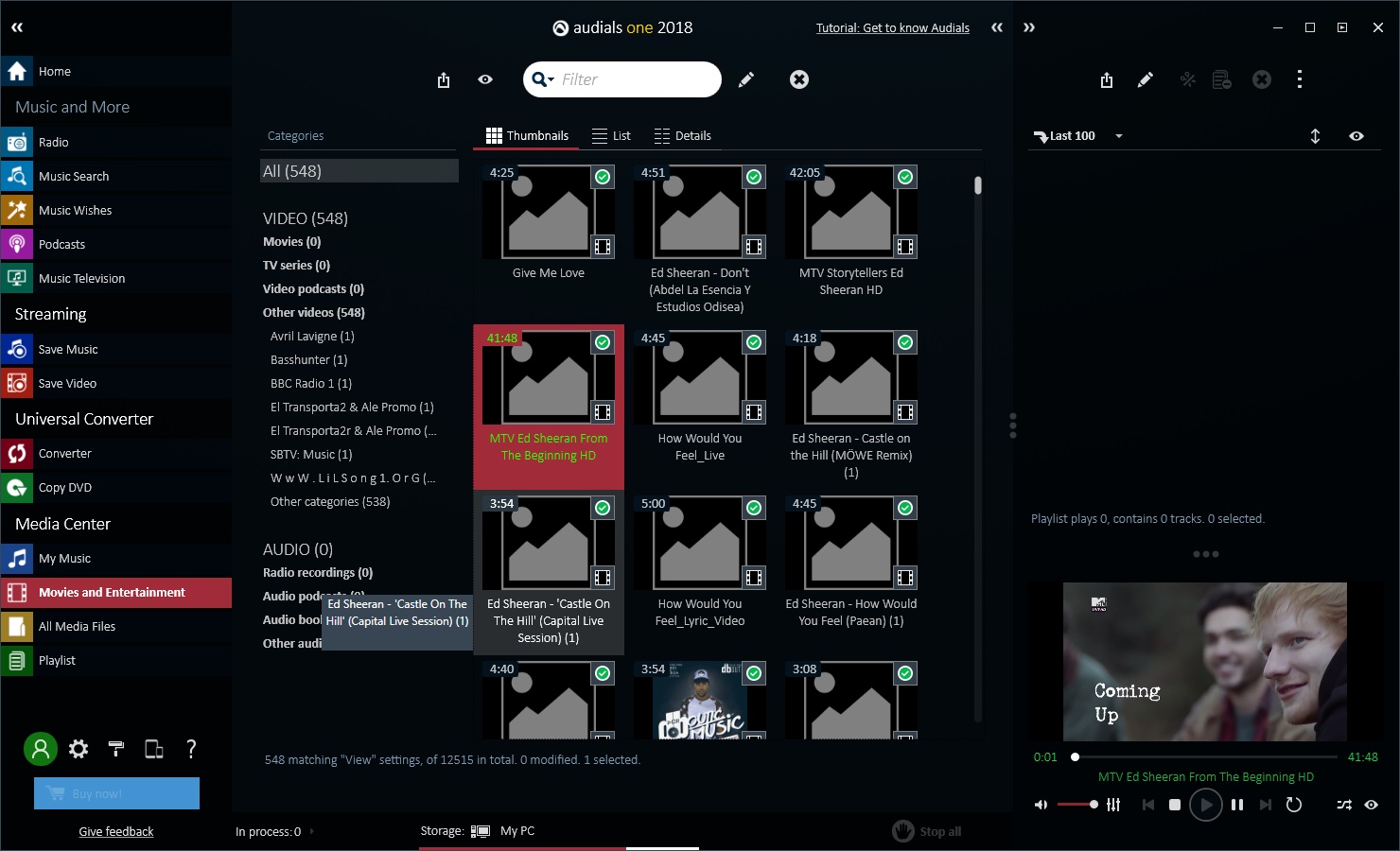Toggle checkmark on Give Me Love thumbnail
The image size is (1400, 851).
(x=603, y=177)
